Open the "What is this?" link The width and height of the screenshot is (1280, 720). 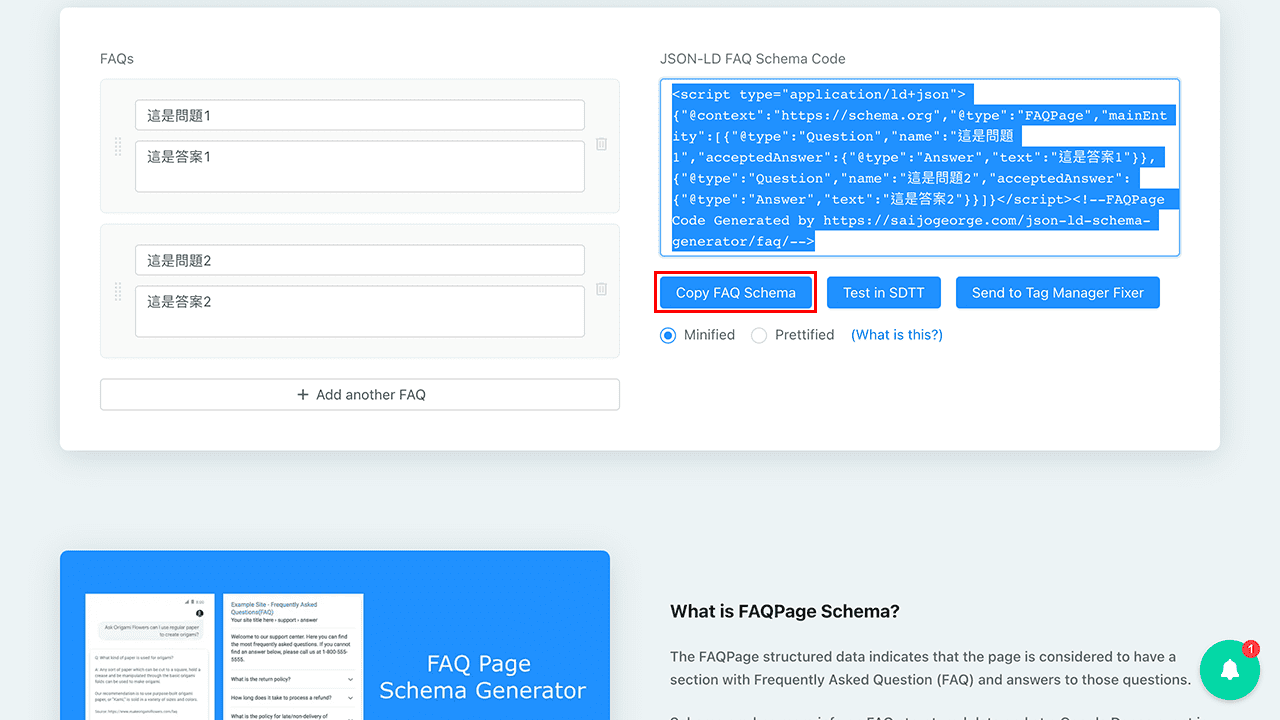(x=896, y=335)
